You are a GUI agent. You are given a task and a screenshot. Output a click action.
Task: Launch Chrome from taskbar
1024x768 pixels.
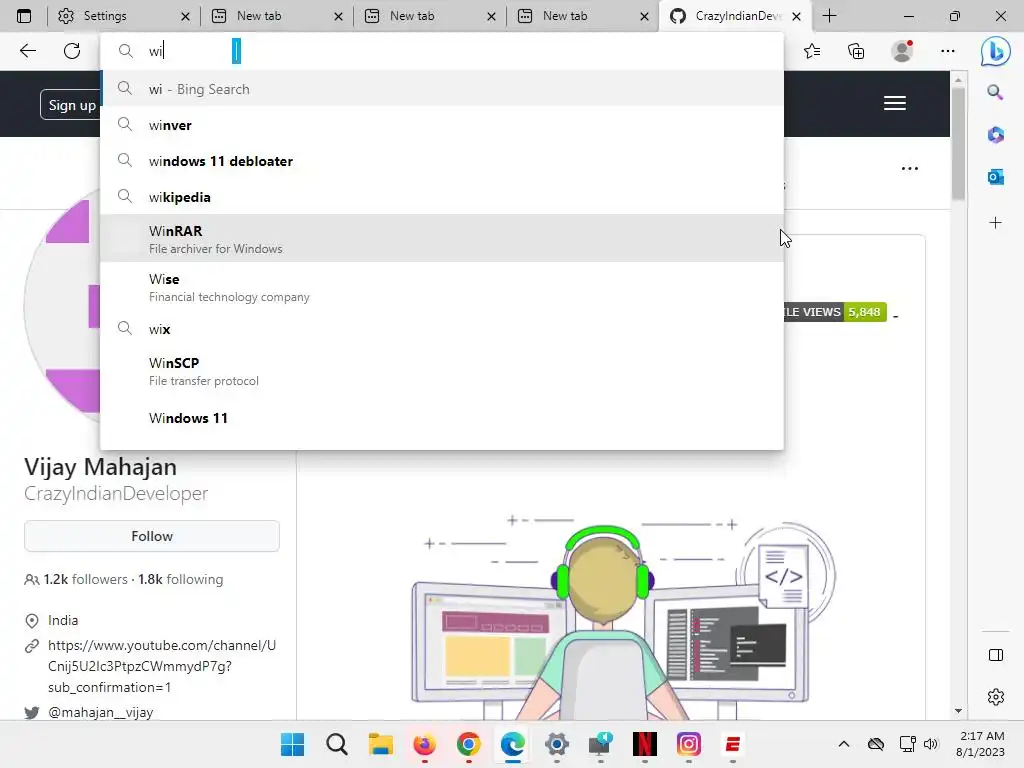(x=468, y=744)
